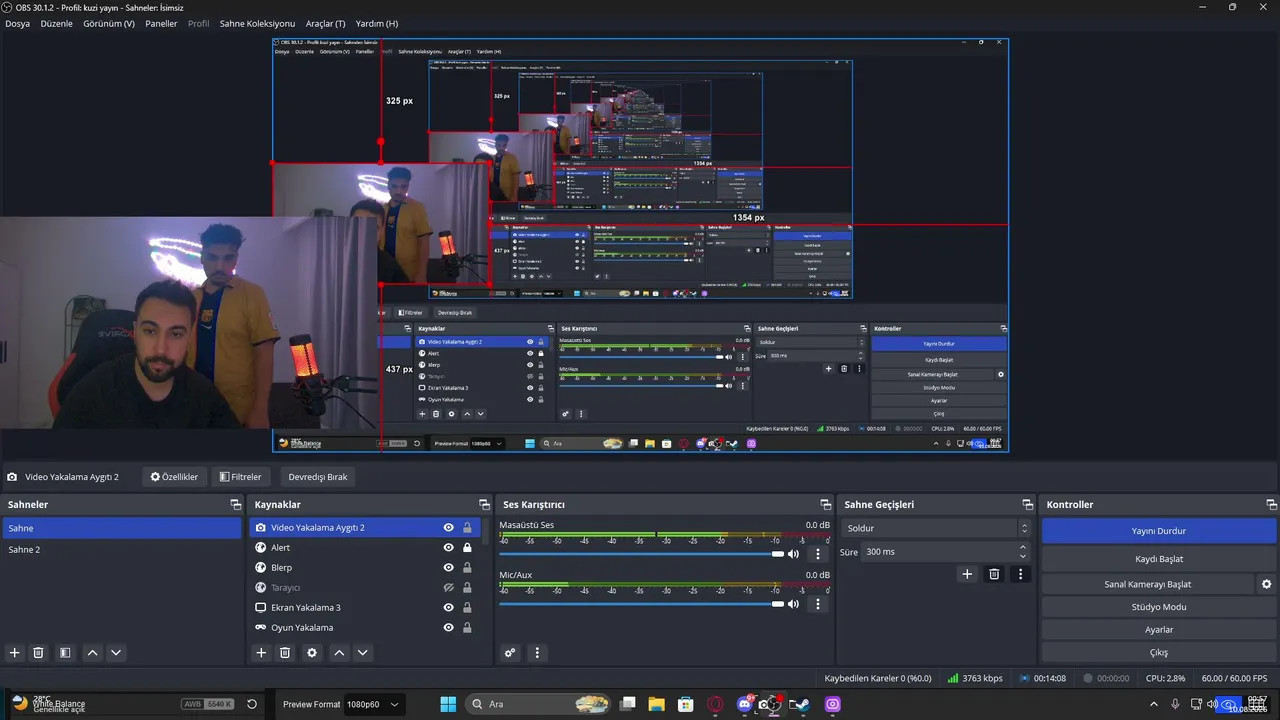Screen dimensions: 1280x720
Task: Open Filtreler for the selected source
Action: (x=240, y=477)
